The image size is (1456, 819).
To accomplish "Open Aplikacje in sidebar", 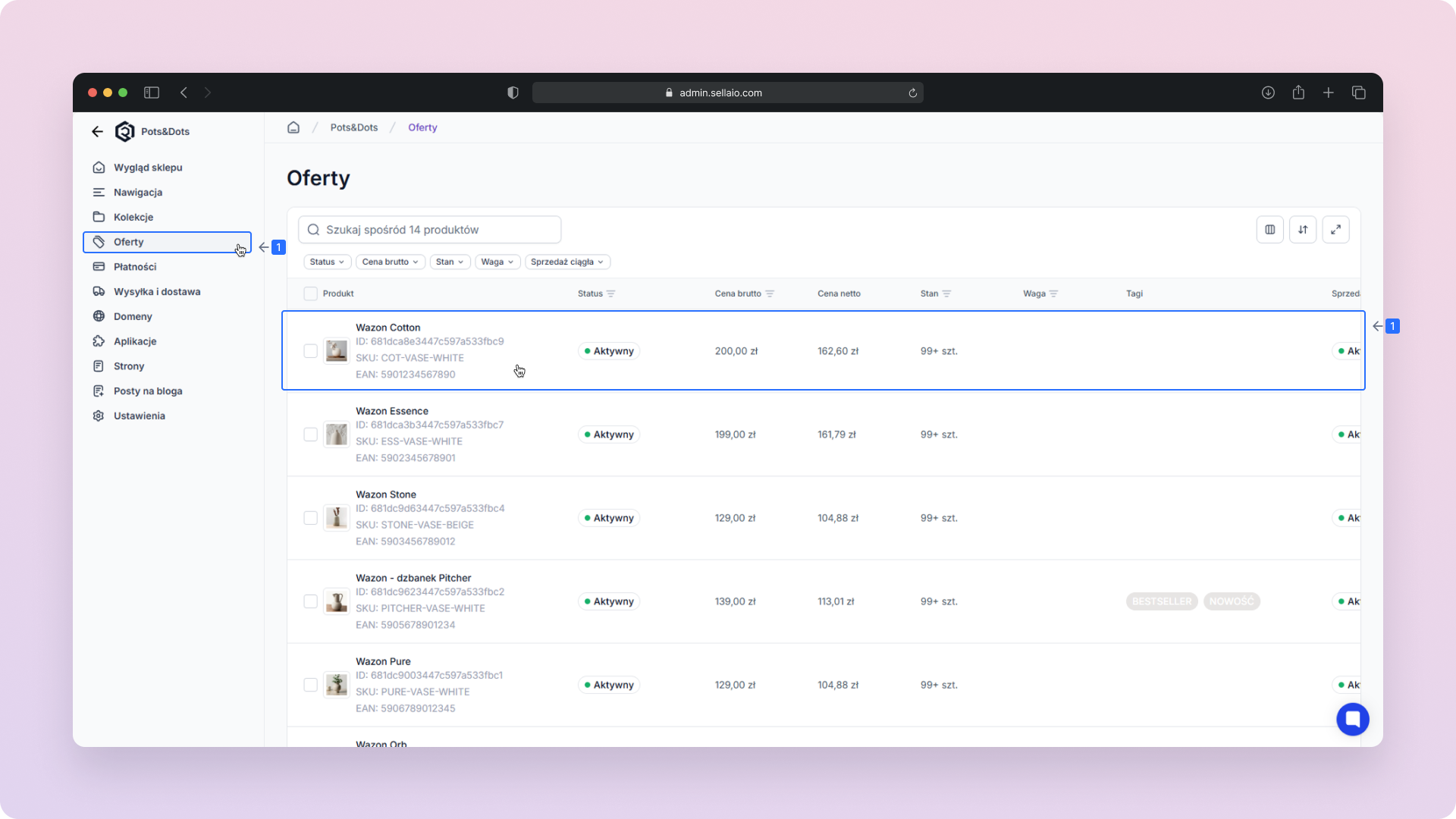I will point(167,341).
